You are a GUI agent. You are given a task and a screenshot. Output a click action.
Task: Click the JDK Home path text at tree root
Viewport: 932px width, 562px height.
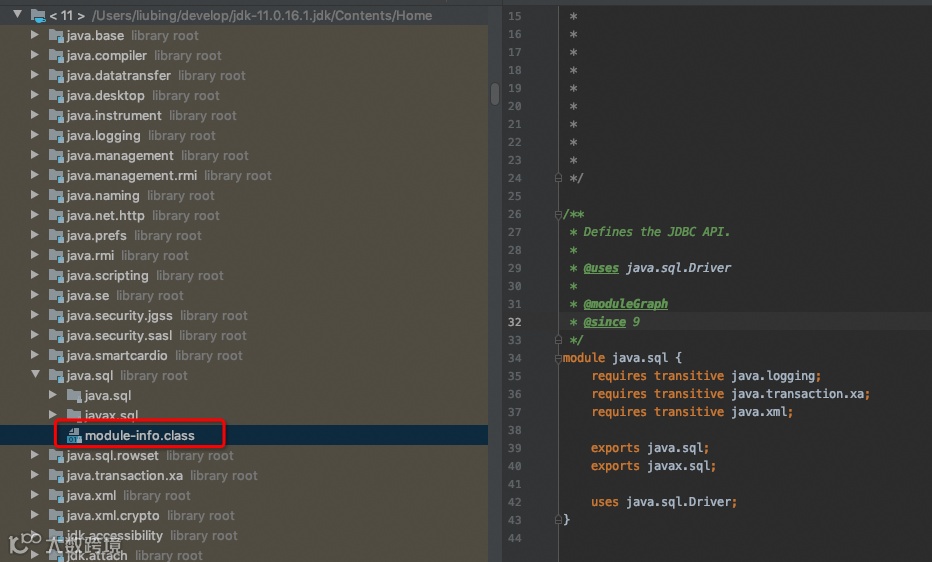(x=262, y=15)
